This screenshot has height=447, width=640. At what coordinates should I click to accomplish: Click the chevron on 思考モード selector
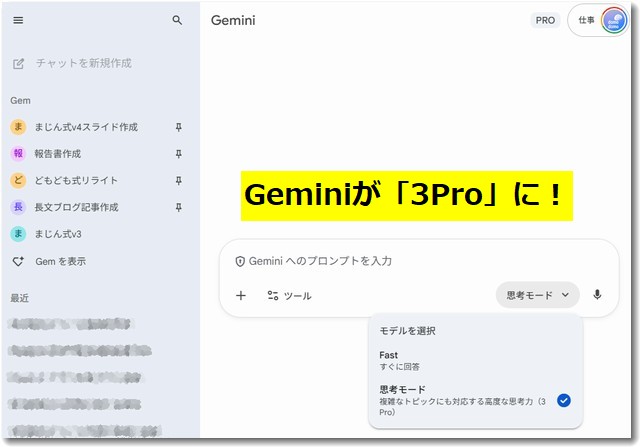point(565,295)
